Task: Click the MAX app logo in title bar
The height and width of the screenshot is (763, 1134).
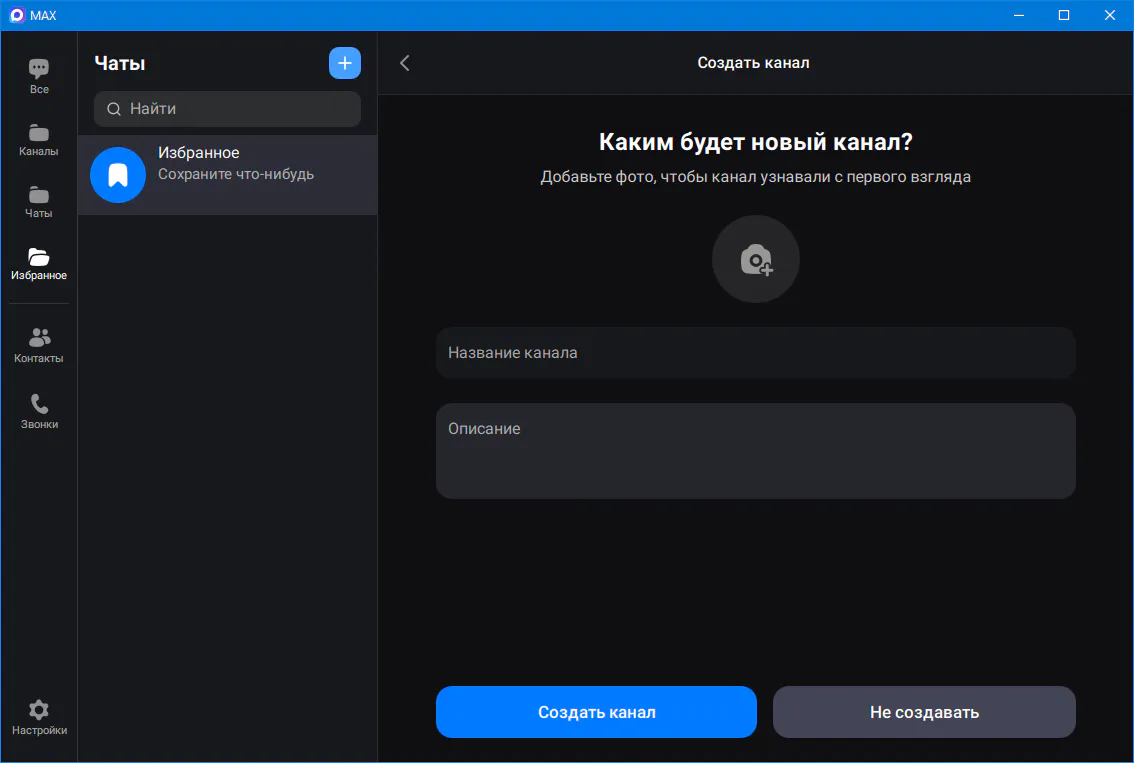Action: pyautogui.click(x=16, y=15)
